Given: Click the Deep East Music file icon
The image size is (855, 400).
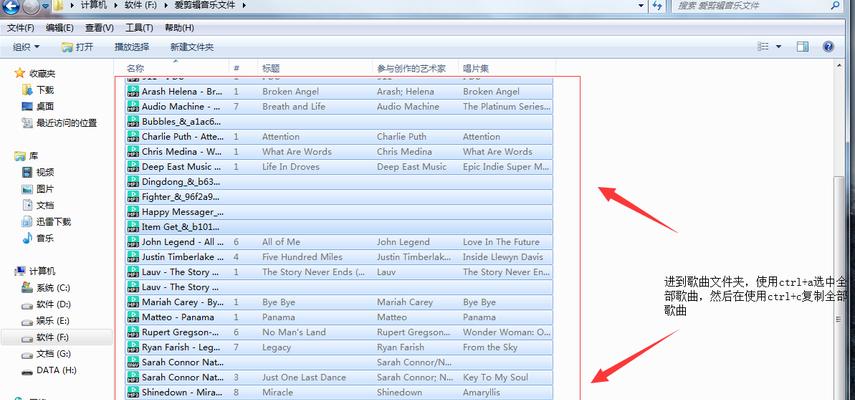Looking at the screenshot, I should pyautogui.click(x=133, y=167).
